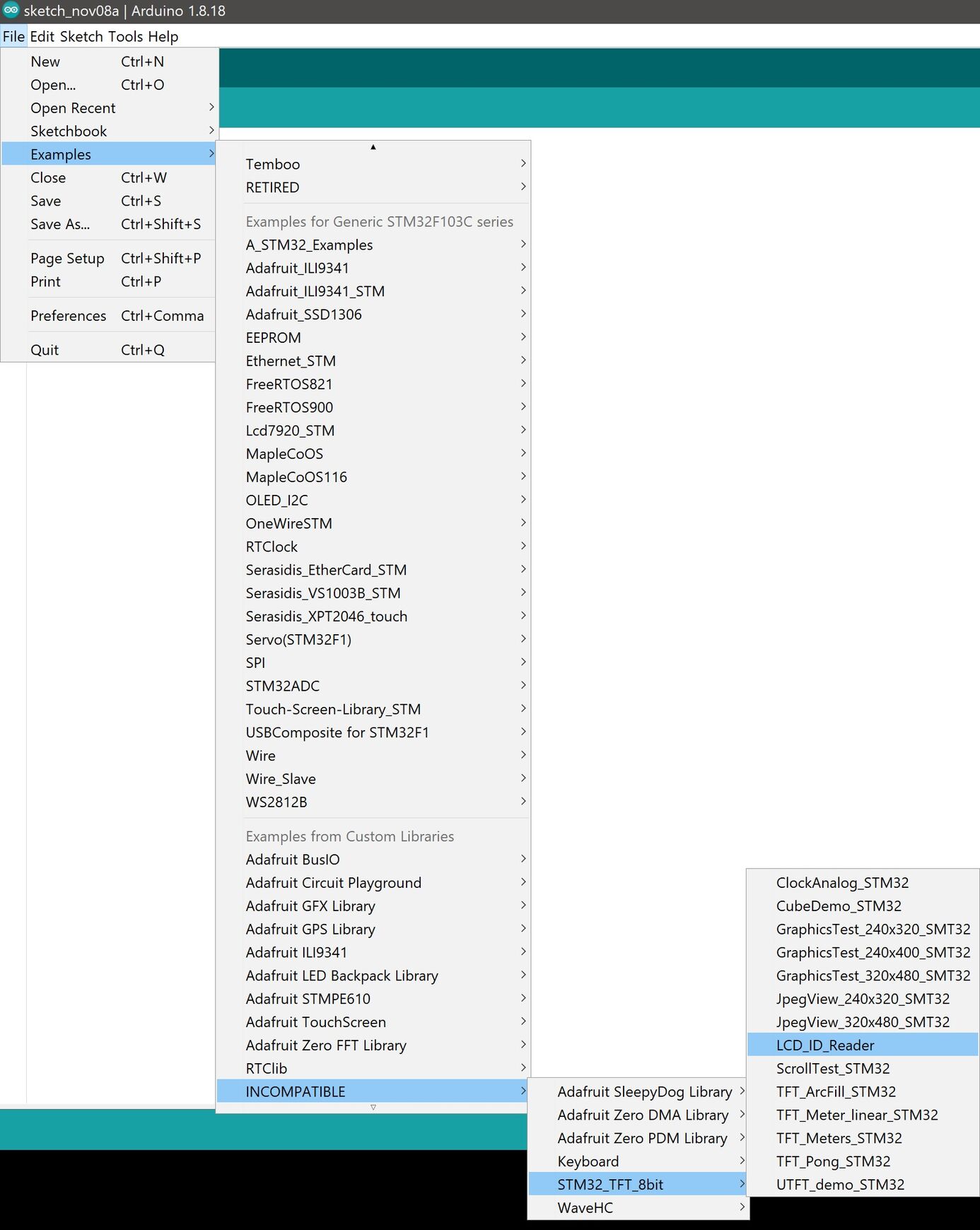Open Adafruit LED Backpack Library examples
The height and width of the screenshot is (1230, 980).
click(x=373, y=976)
